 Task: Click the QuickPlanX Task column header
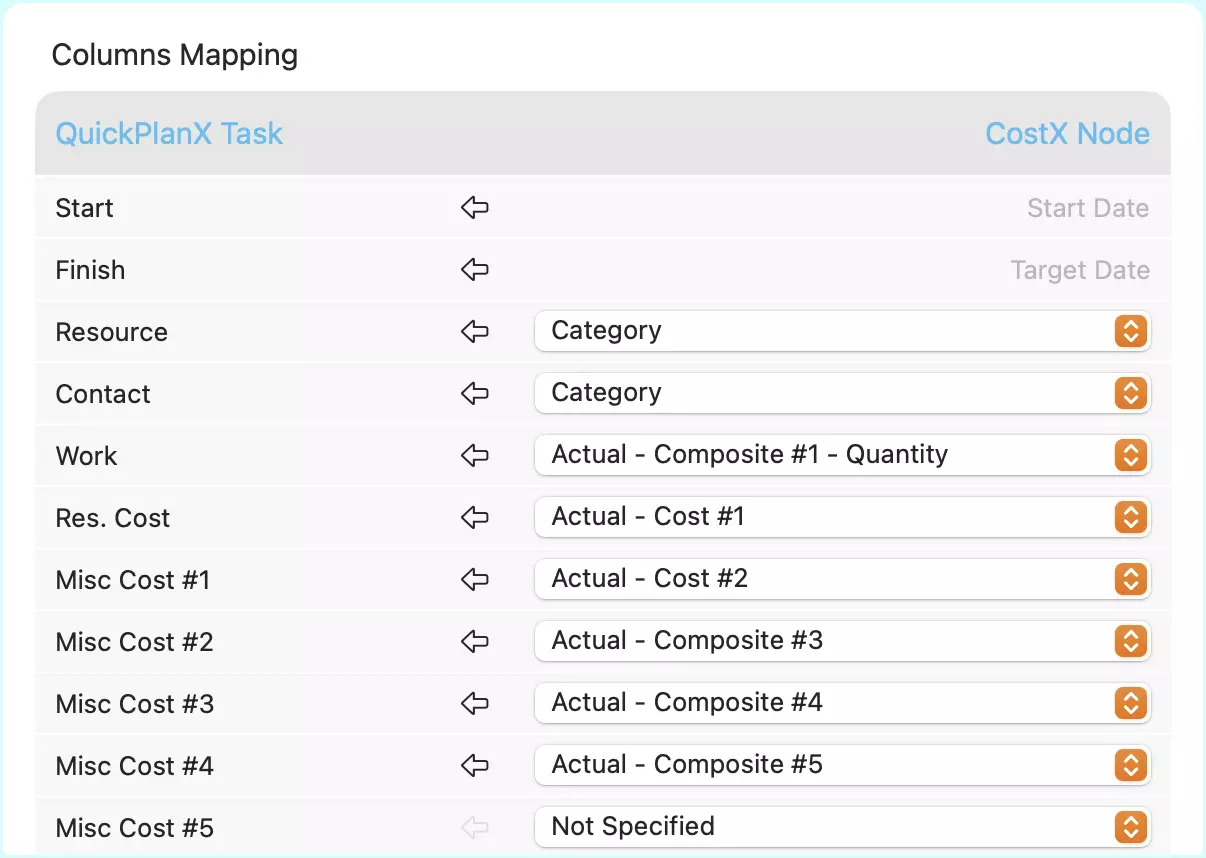pyautogui.click(x=168, y=133)
